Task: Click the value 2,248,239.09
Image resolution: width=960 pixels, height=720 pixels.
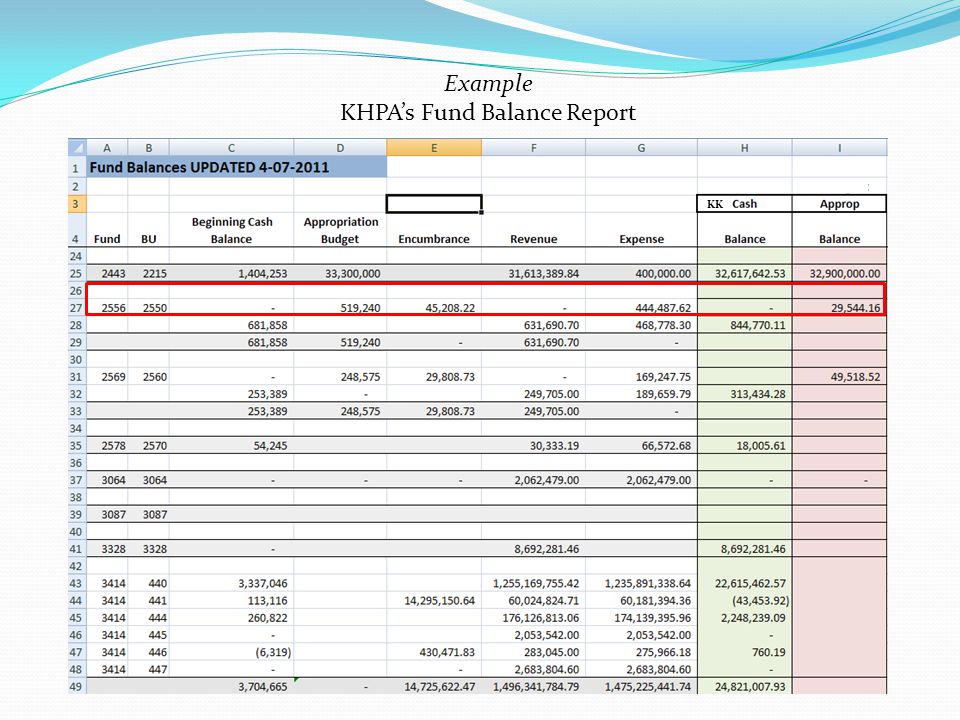Action: (753, 618)
